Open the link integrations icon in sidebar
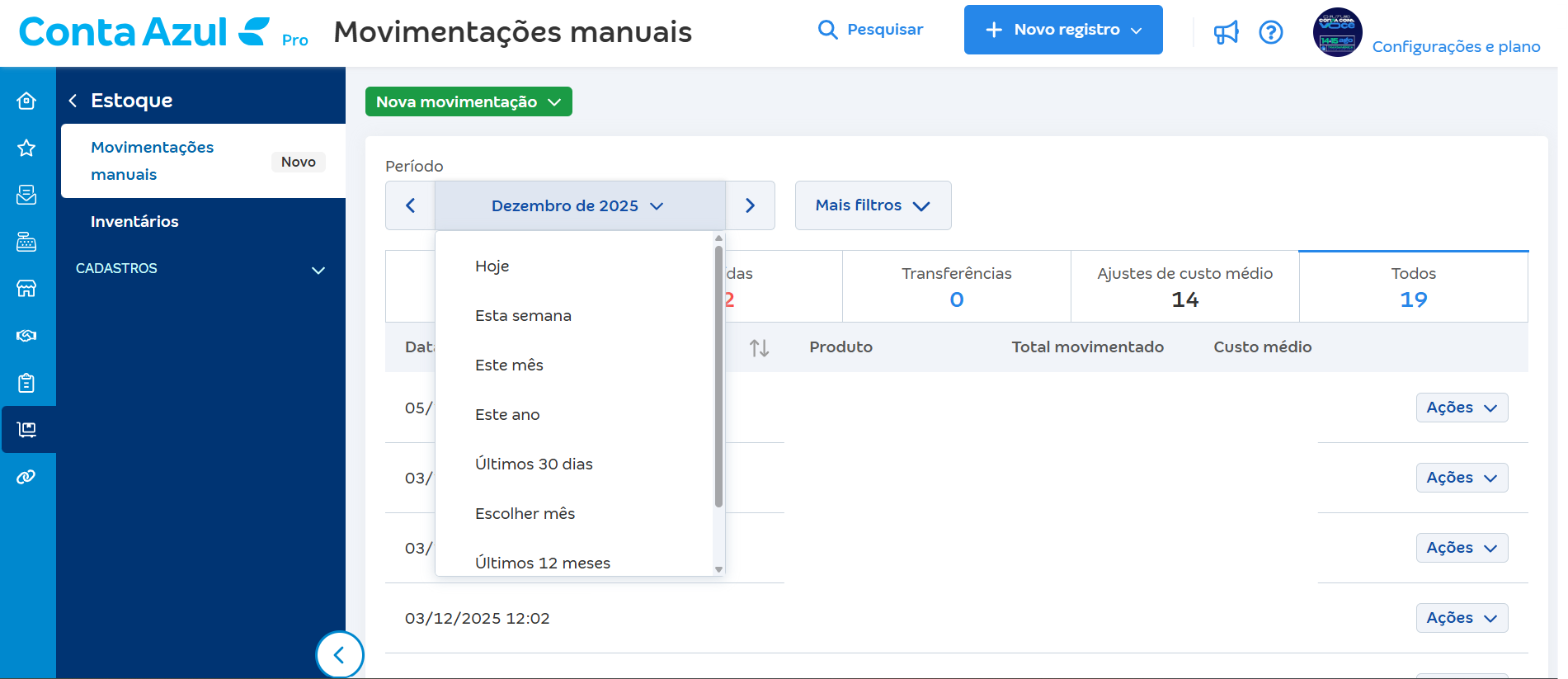This screenshot has height=679, width=1568. (x=26, y=477)
